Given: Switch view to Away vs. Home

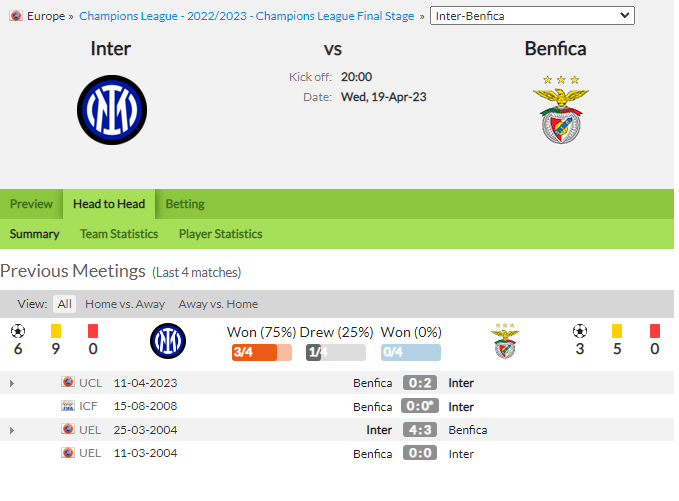Looking at the screenshot, I should [218, 304].
